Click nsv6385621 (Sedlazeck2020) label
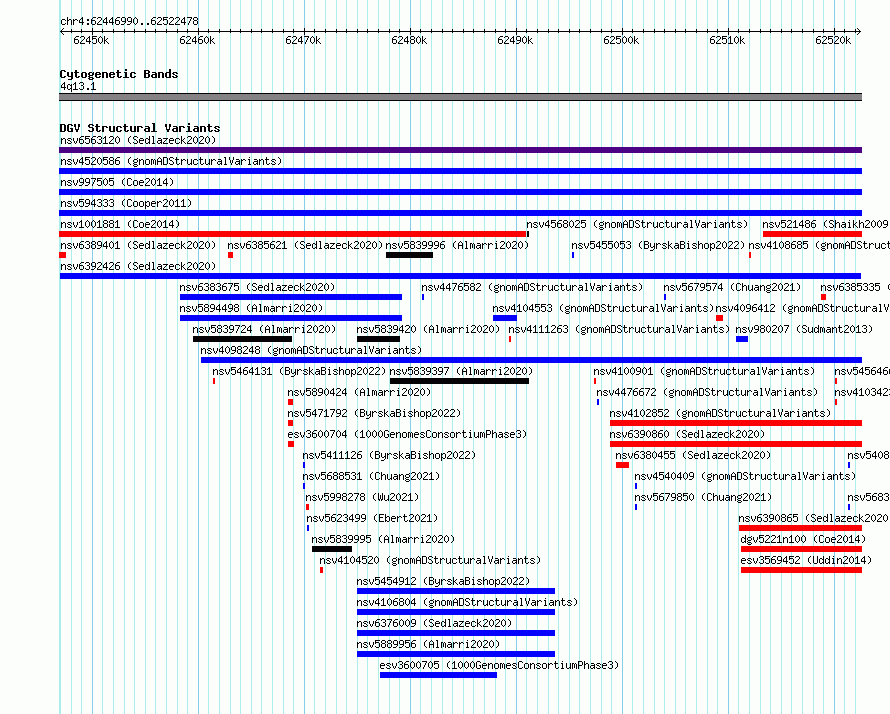Viewport: 890px width, 714px height. coord(305,245)
